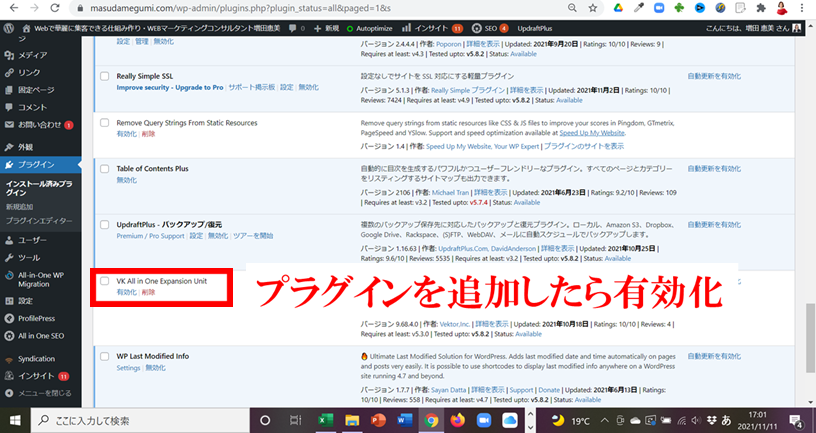Check the Remove Query Strings plugin checkbox

tap(105, 123)
